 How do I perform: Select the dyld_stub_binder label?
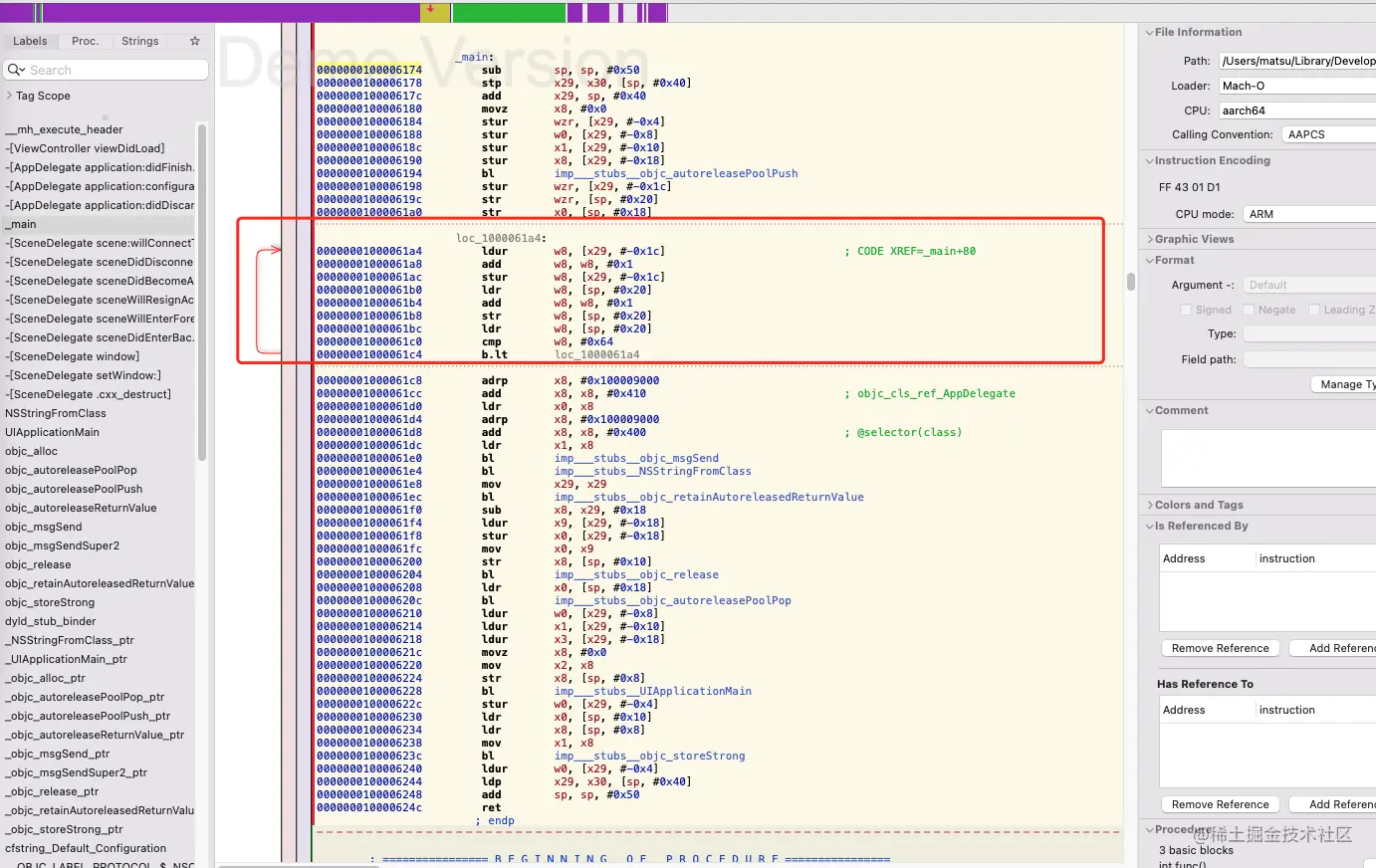pyautogui.click(x=51, y=621)
